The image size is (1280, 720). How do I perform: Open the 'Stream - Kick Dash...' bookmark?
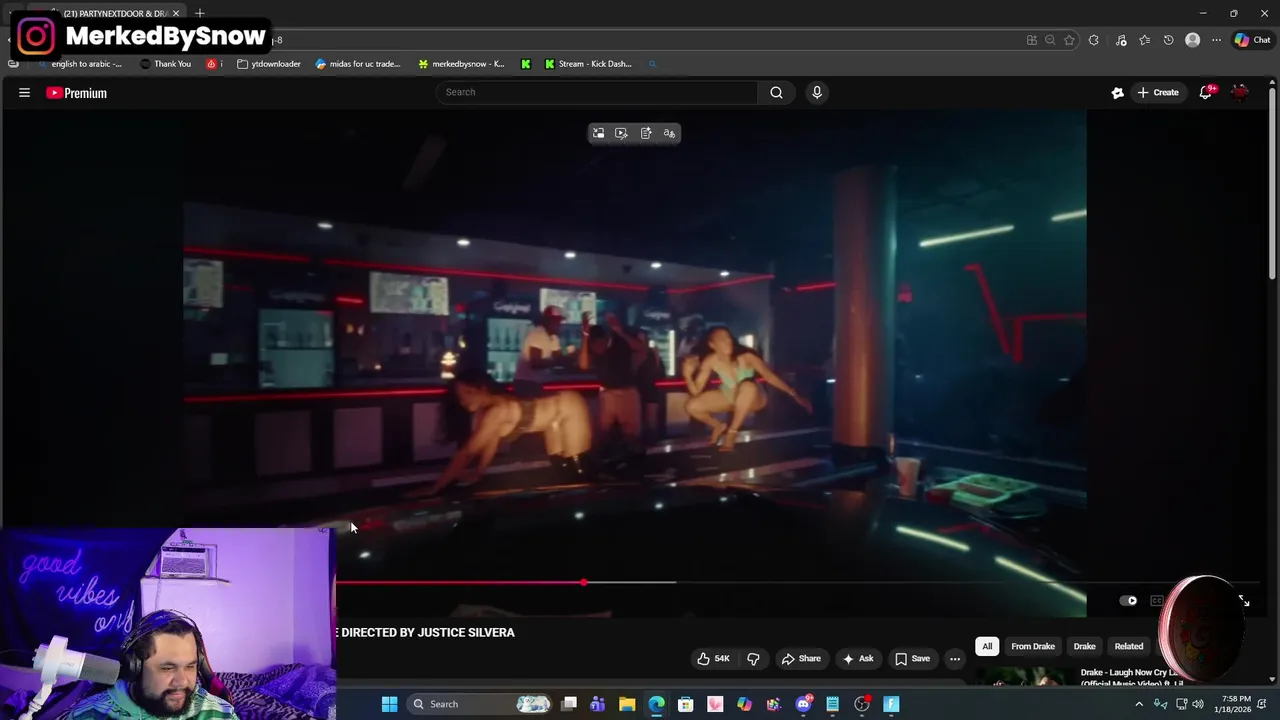(x=588, y=64)
